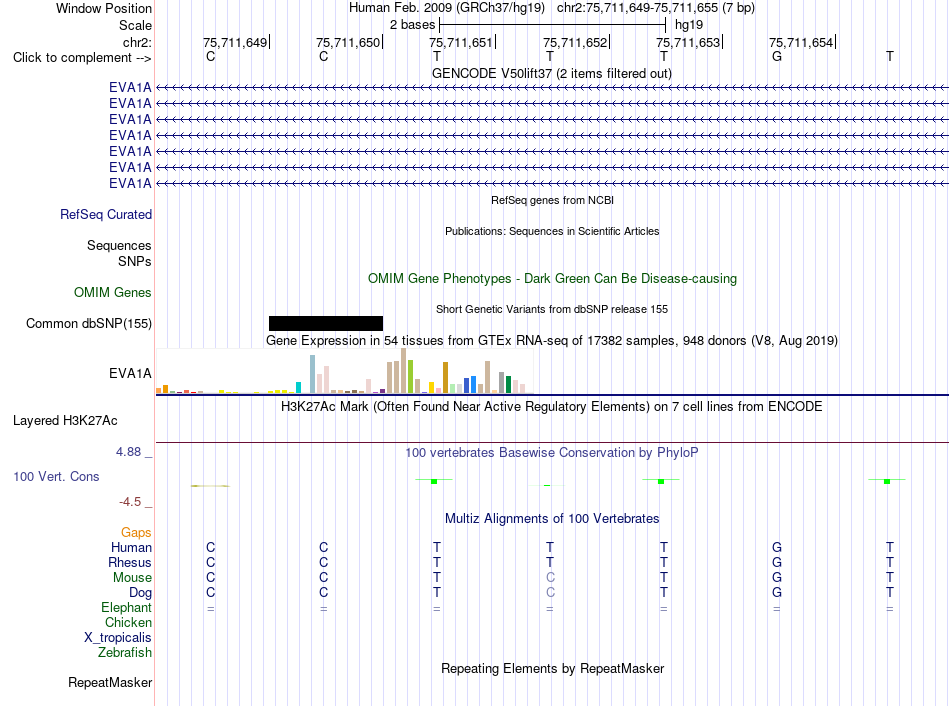Click the H3K27Ac Mark ENCODE title text
Viewport: 950px width, 706px height.
pyautogui.click(x=552, y=407)
